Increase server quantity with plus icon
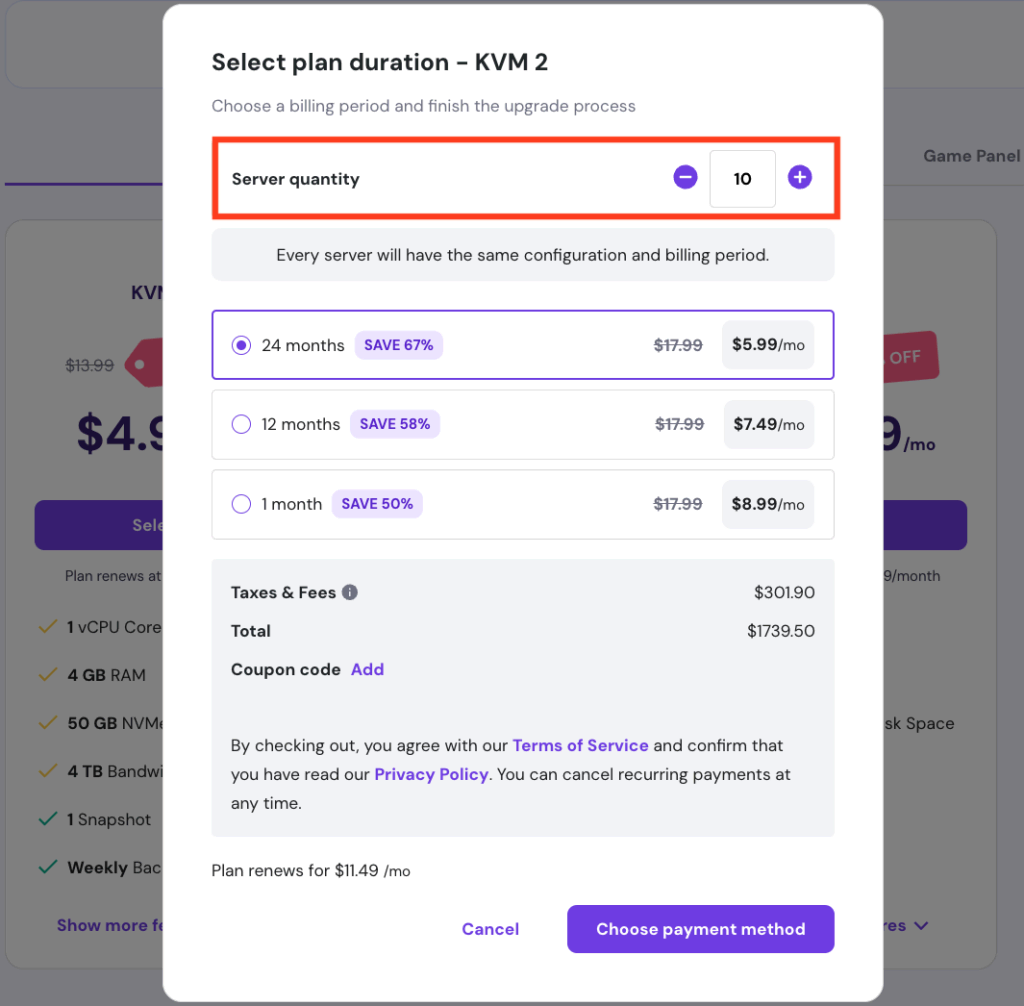 [x=799, y=178]
